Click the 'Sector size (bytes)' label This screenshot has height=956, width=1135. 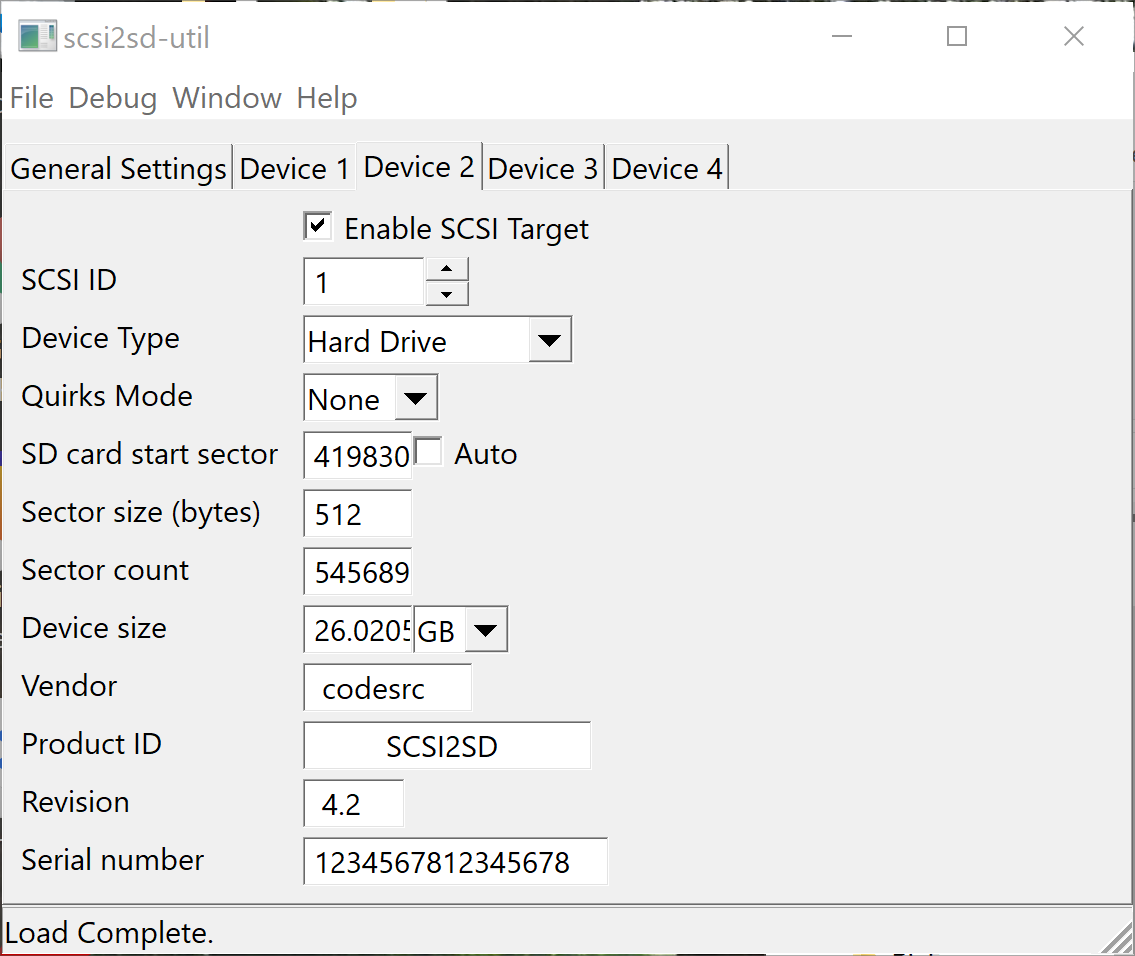click(x=141, y=513)
